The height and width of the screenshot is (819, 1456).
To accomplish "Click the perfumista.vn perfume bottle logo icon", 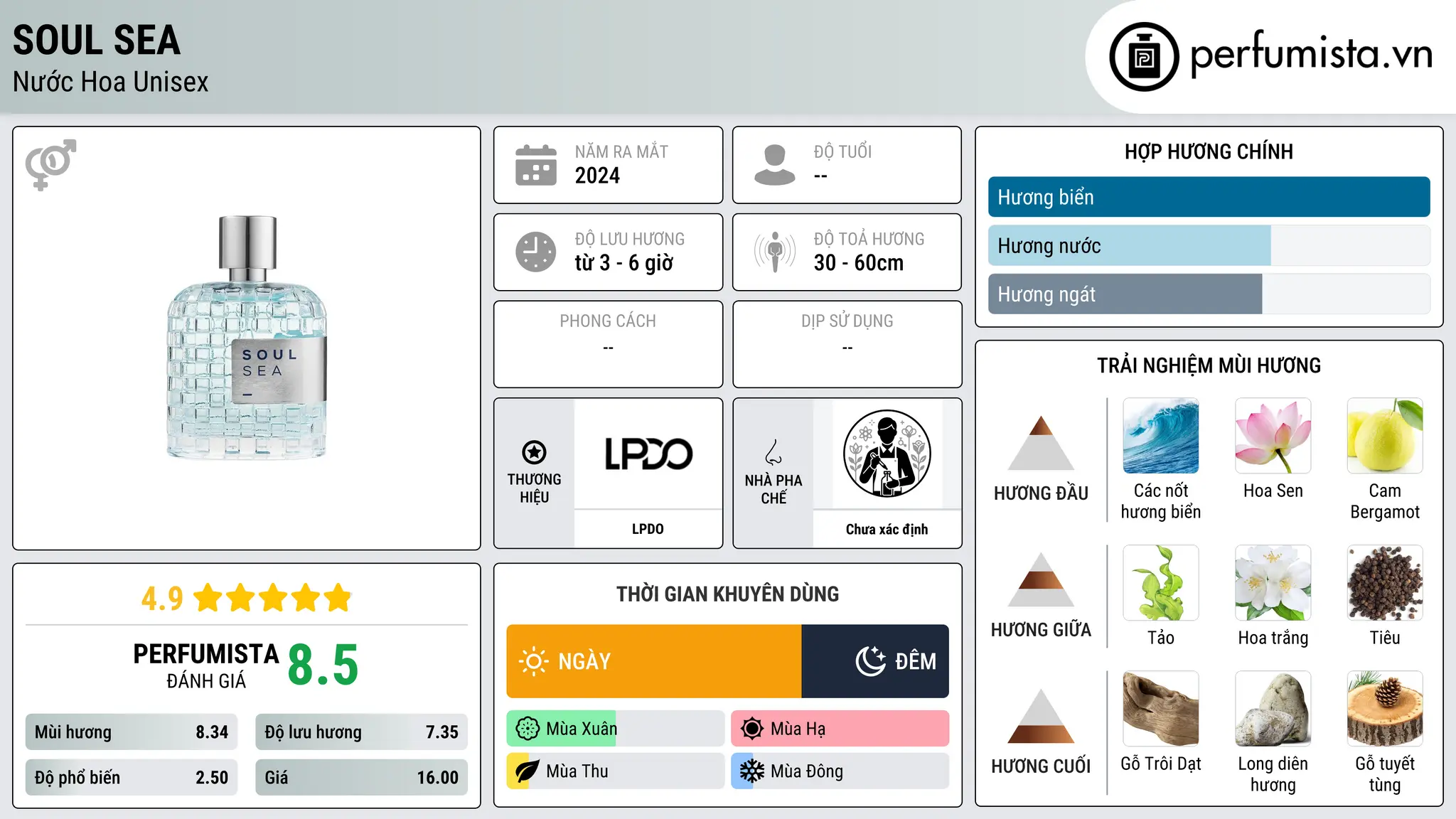I will tap(1144, 57).
